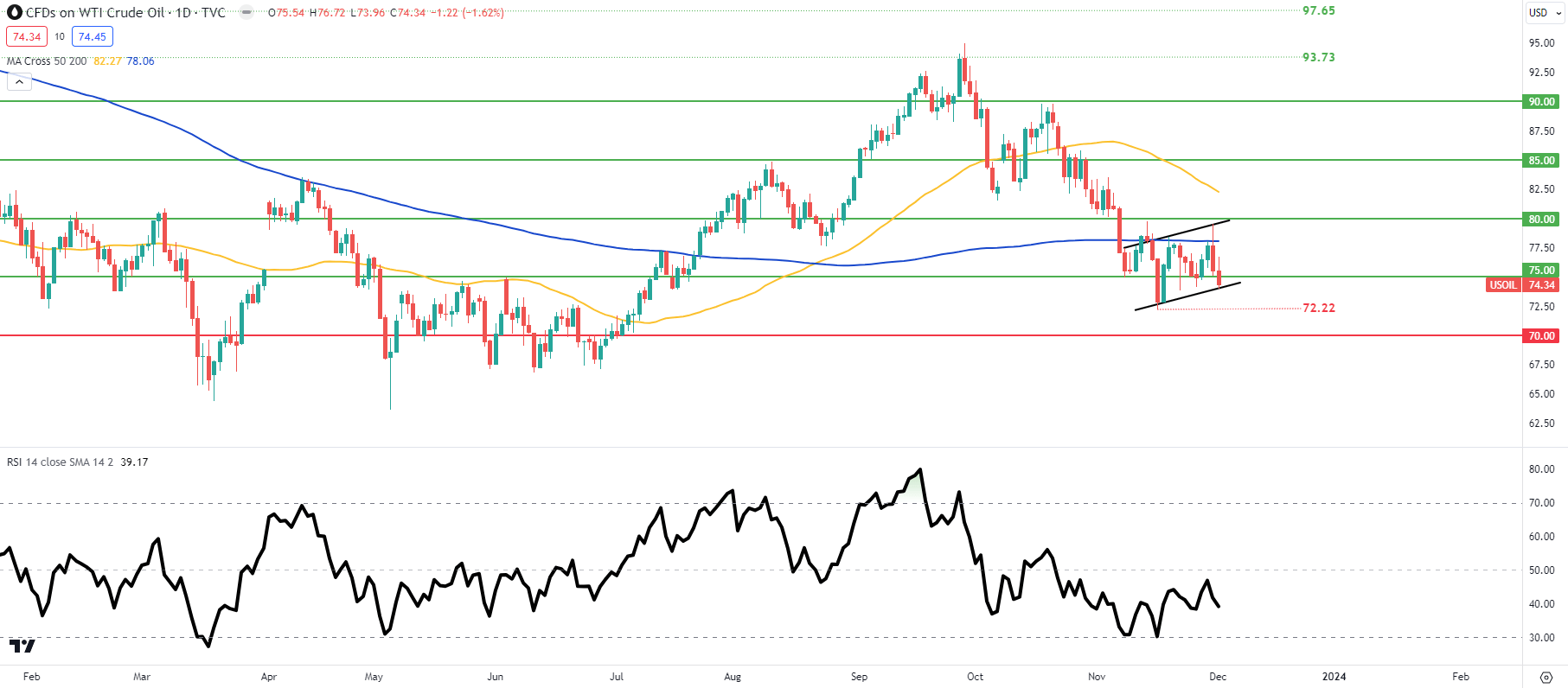Select the RSI 14 close SMA legend

[60, 462]
